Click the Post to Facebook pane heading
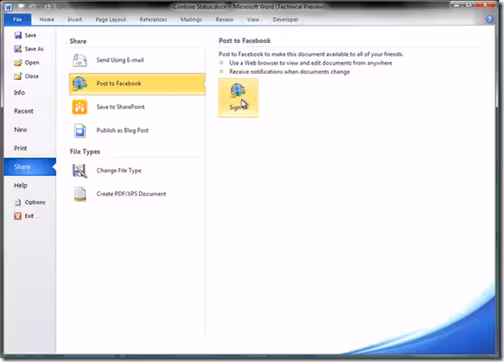504x362 pixels. pos(244,41)
